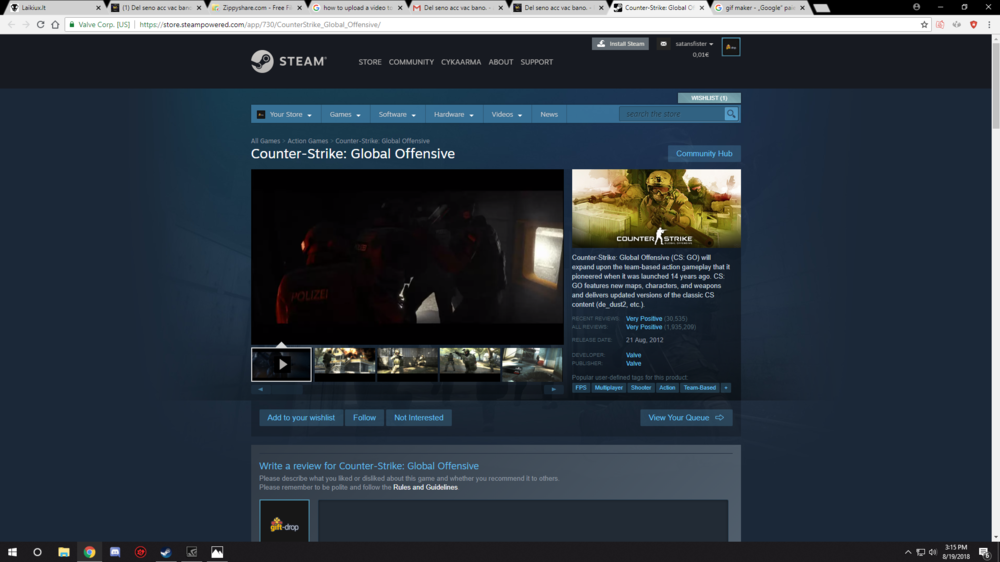
Task: Click the plus button to add tags
Action: [726, 387]
